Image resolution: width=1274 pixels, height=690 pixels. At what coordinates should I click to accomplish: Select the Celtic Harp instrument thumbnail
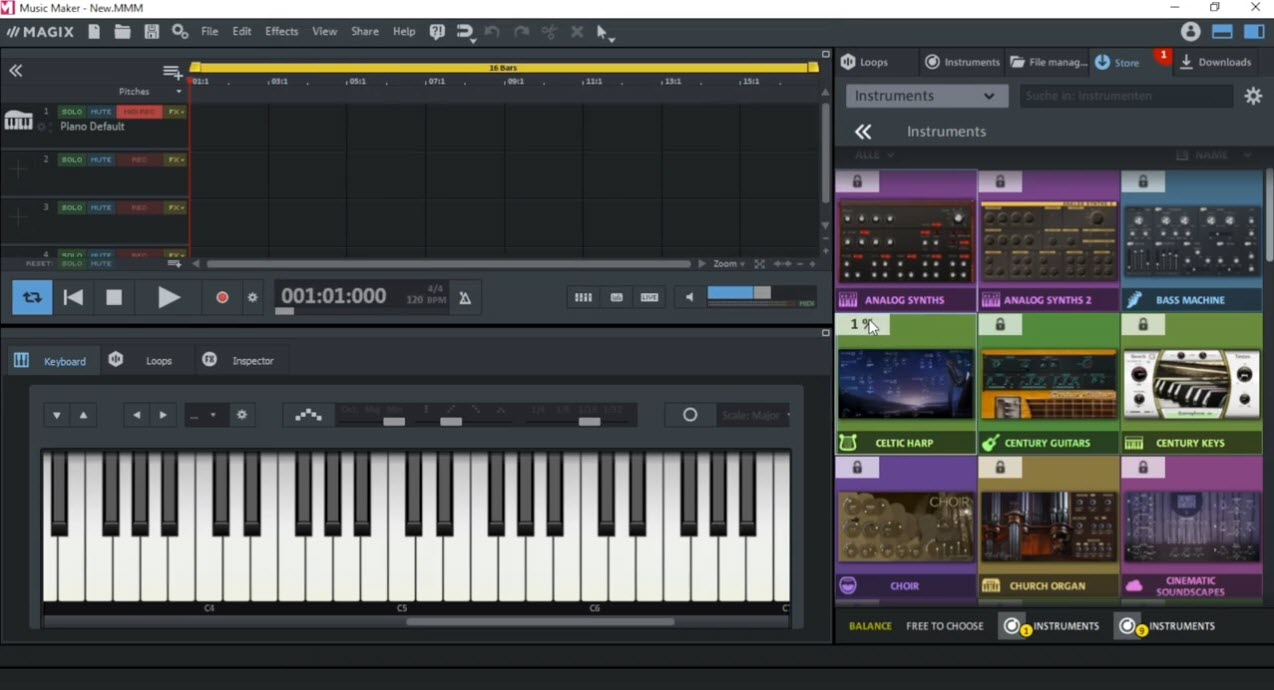tap(906, 384)
